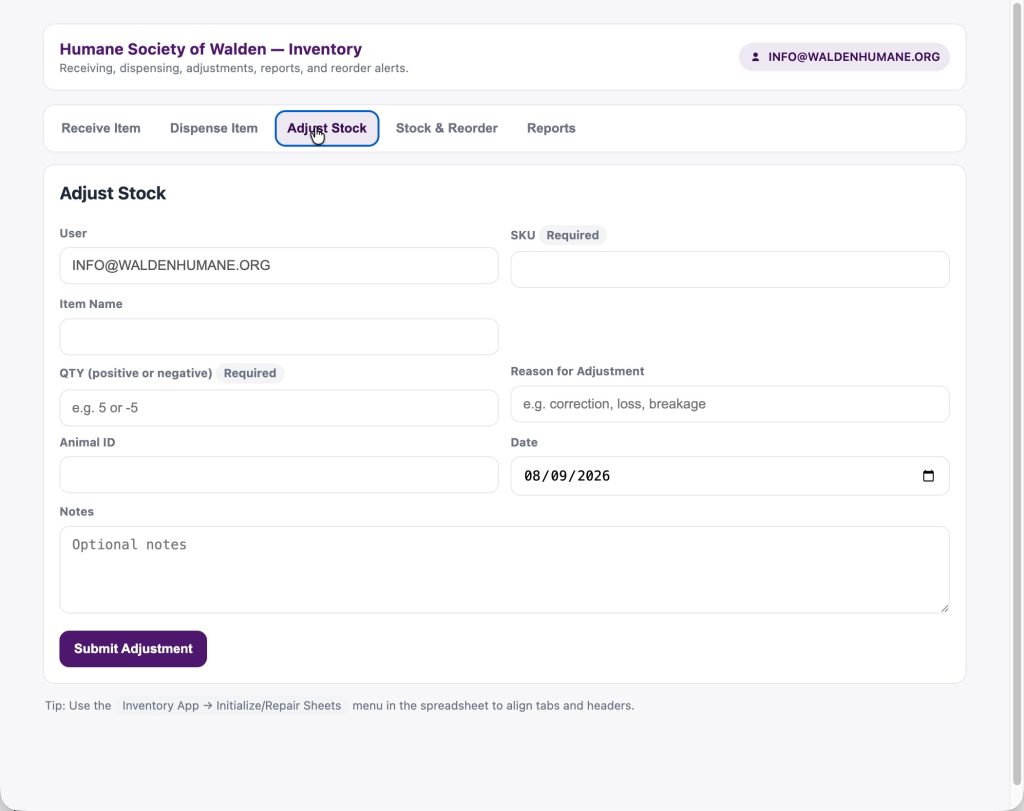Click inside the Notes text area

pos(504,569)
